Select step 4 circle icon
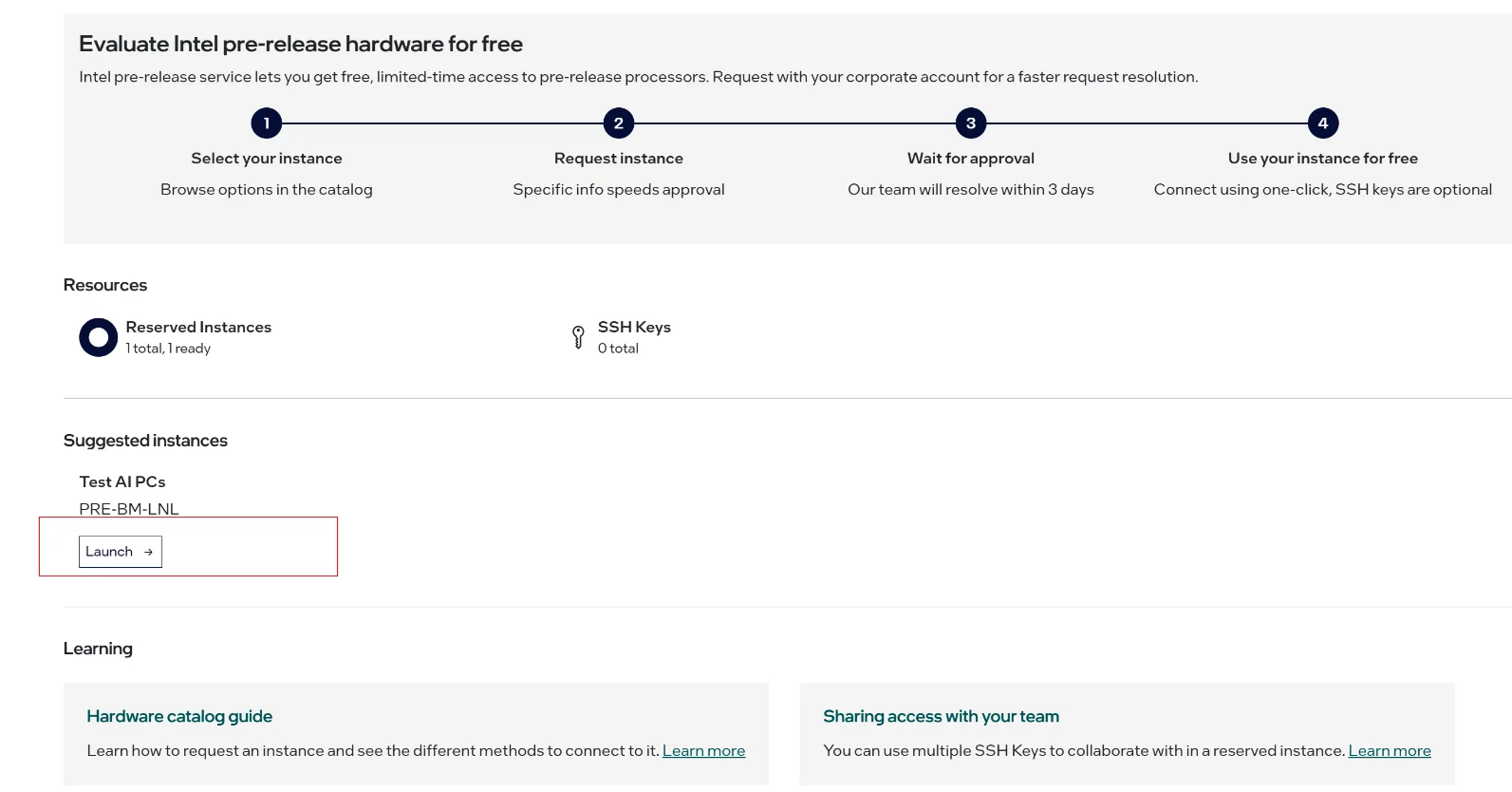Viewport: 1512px width, 792px height. [1323, 123]
